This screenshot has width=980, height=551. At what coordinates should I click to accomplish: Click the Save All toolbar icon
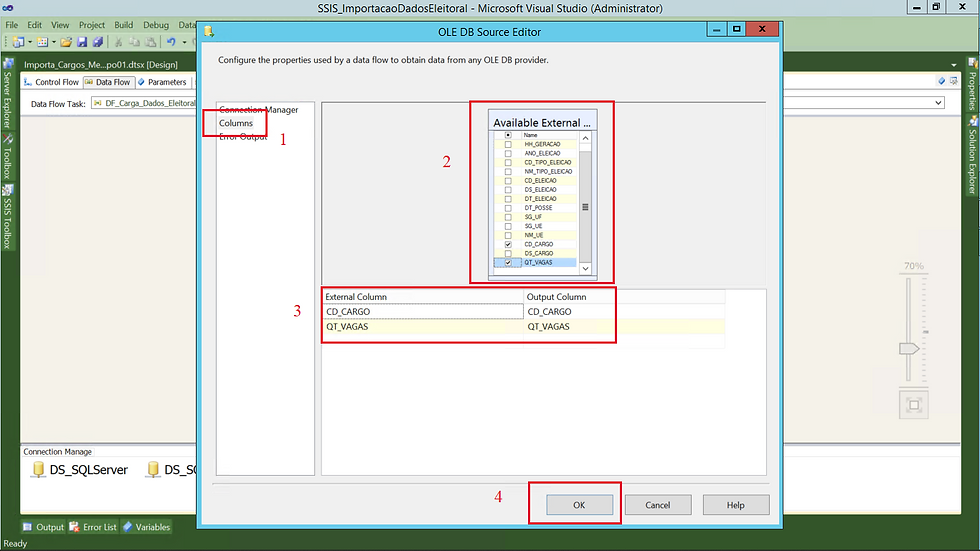(98, 42)
